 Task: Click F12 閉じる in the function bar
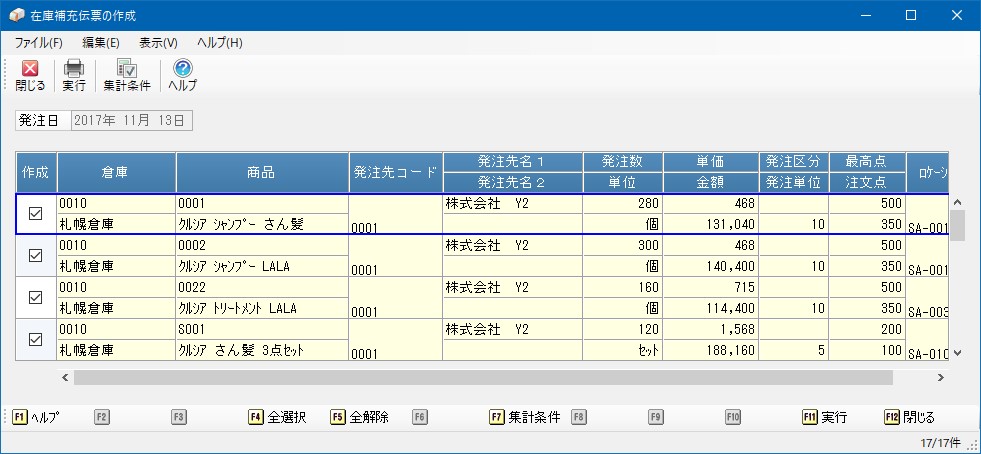pyautogui.click(x=910, y=417)
